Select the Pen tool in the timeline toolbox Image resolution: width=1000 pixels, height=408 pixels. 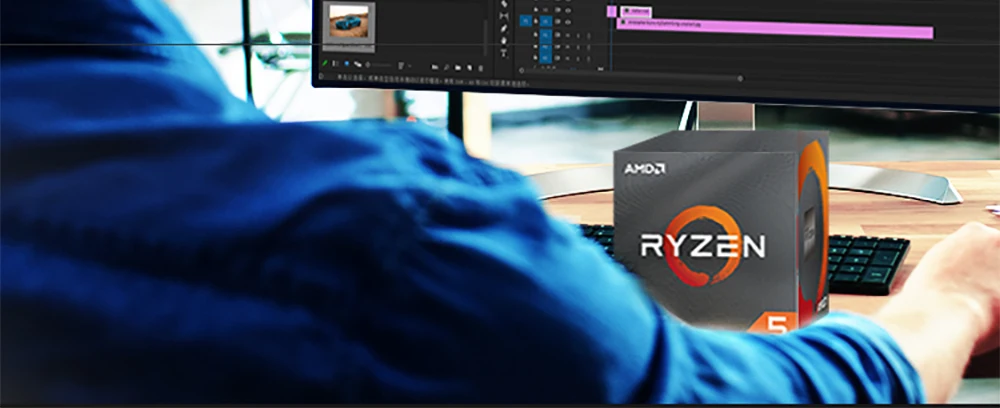pos(504,29)
